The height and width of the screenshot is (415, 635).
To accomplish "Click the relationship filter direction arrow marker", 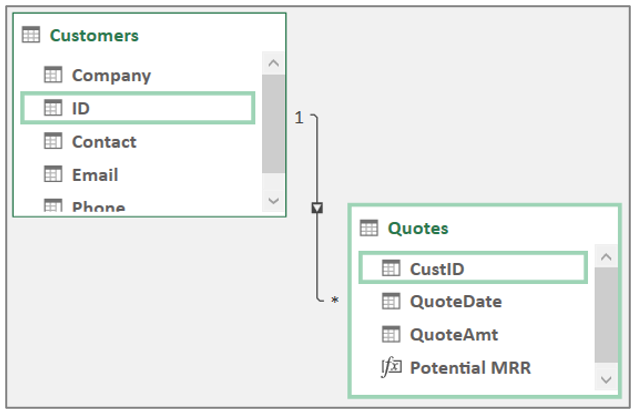I will click(x=317, y=208).
